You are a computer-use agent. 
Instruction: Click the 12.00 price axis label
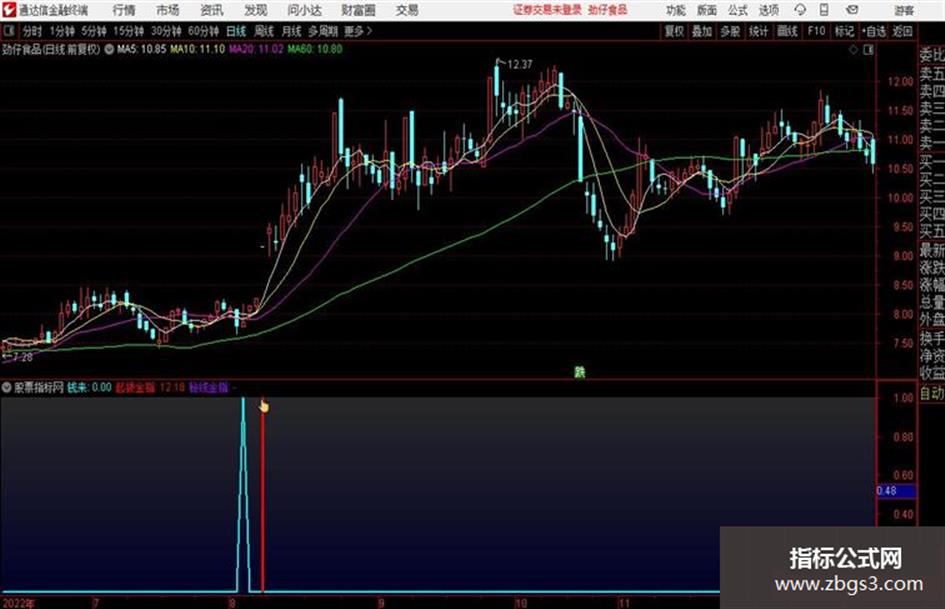coord(900,81)
